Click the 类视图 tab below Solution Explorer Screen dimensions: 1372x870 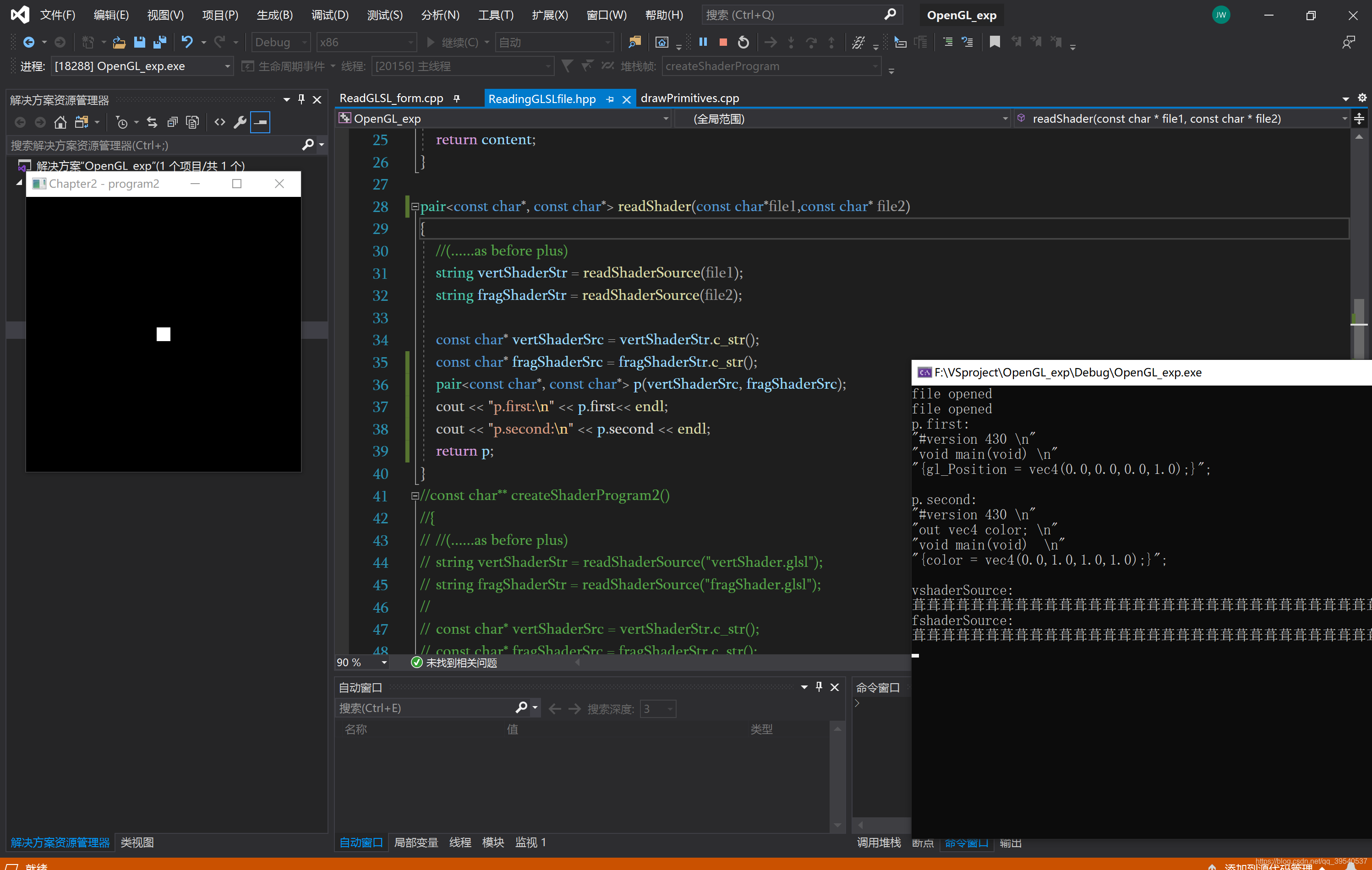(x=137, y=842)
